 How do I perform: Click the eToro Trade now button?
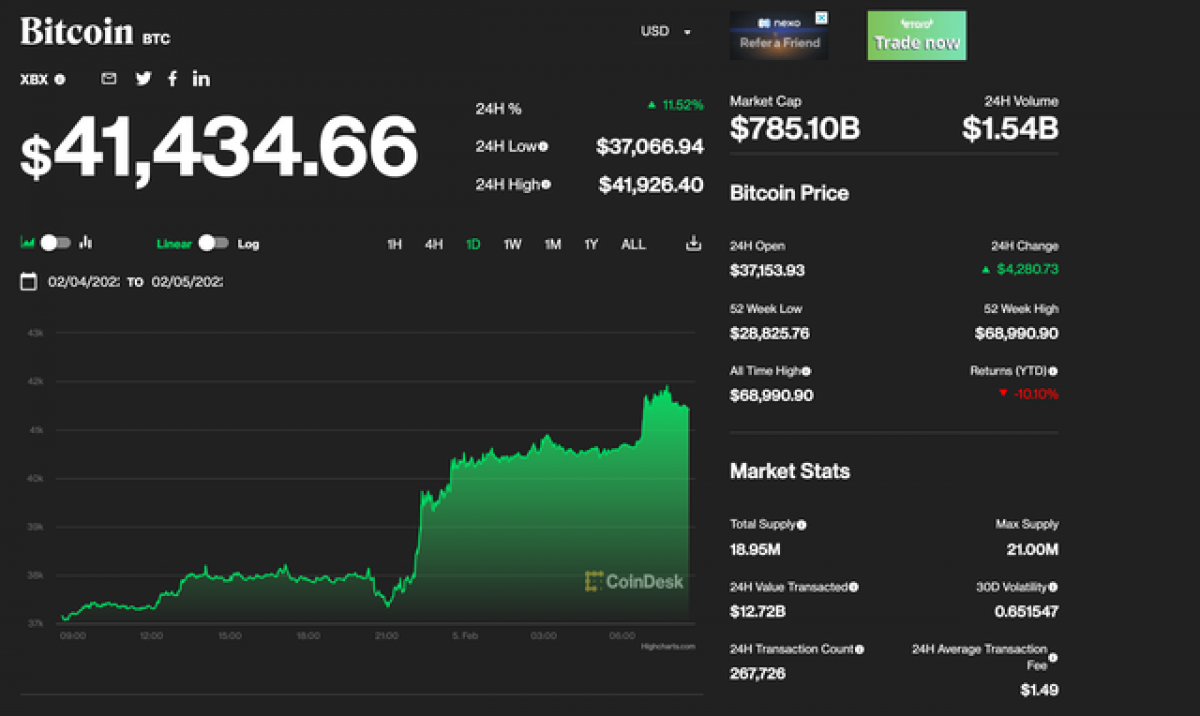pyautogui.click(x=916, y=35)
